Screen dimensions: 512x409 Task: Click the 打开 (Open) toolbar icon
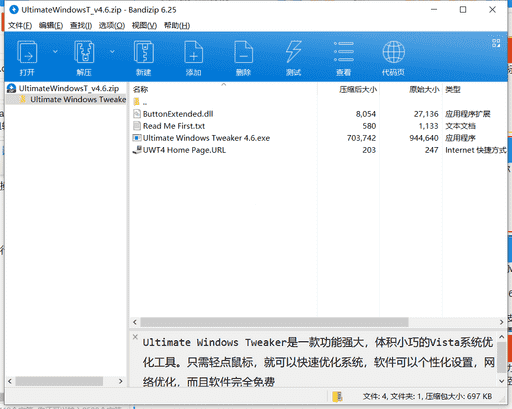point(27,52)
